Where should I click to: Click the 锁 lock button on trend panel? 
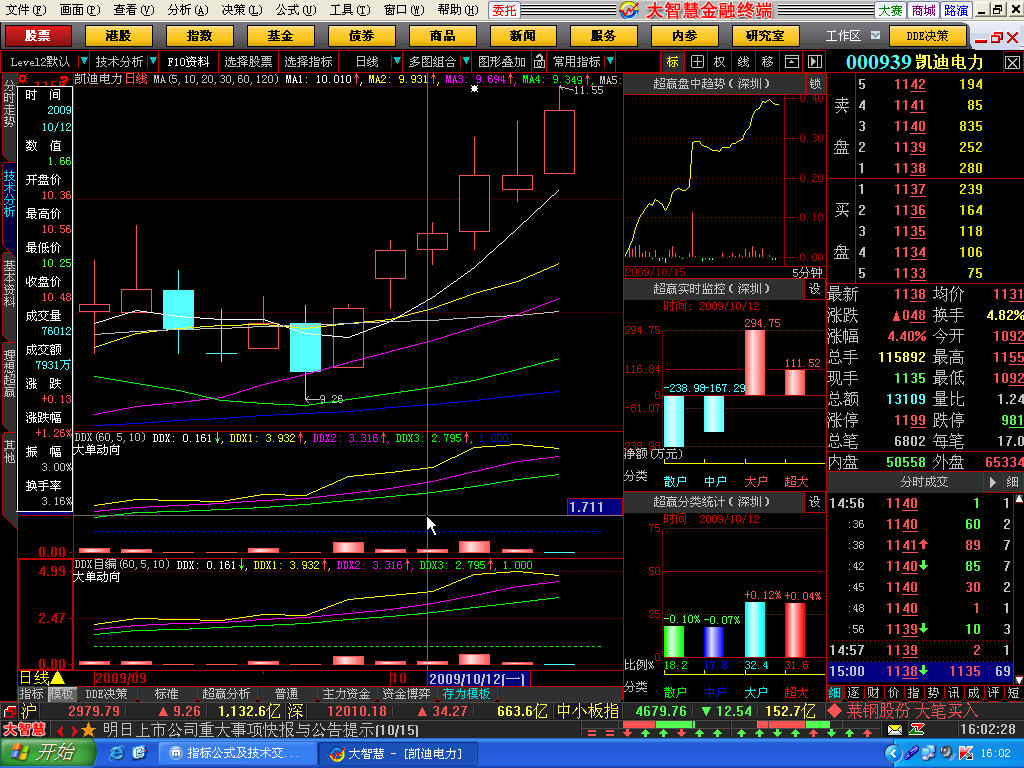(815, 84)
